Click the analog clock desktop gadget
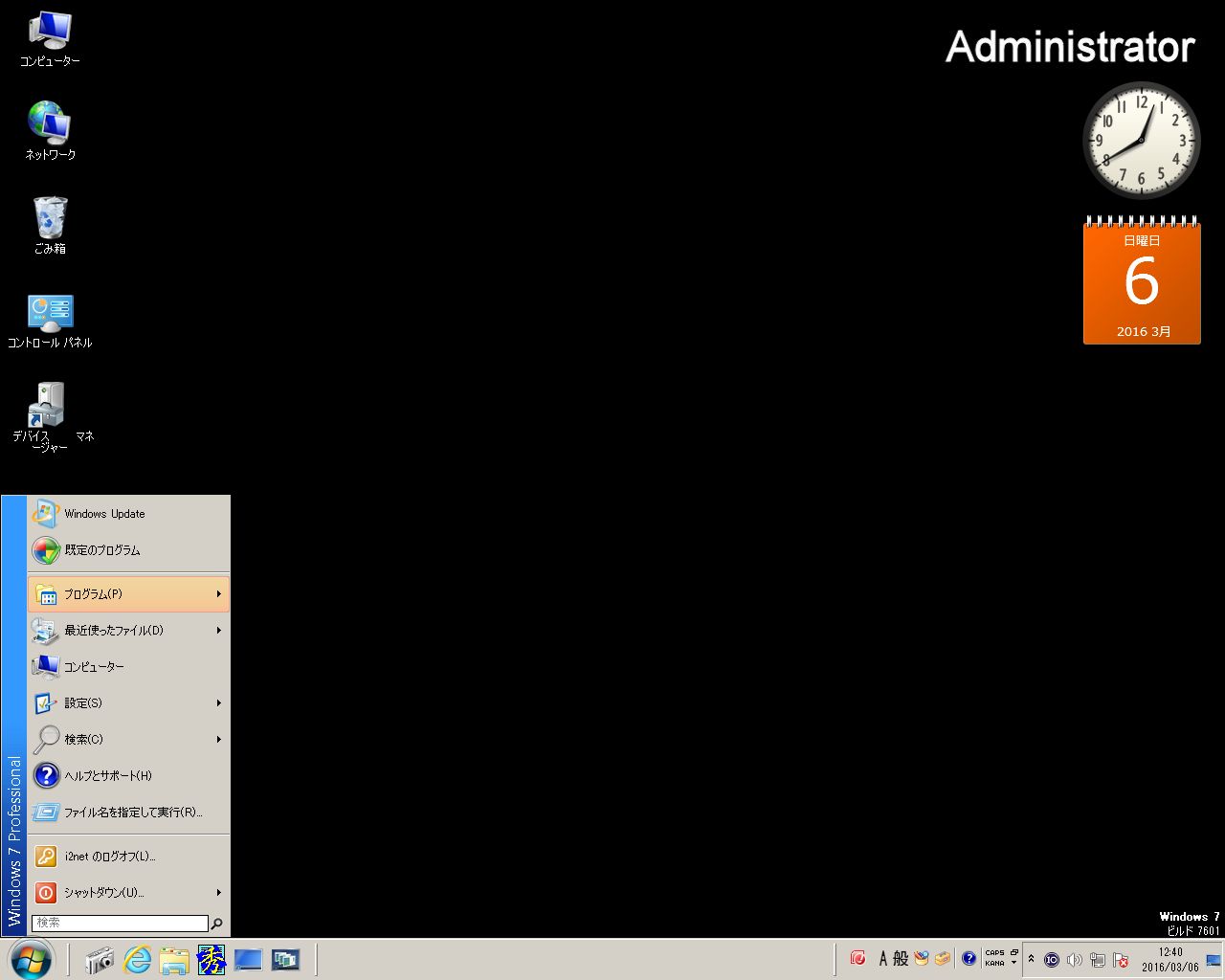This screenshot has width=1225, height=980. click(1141, 140)
